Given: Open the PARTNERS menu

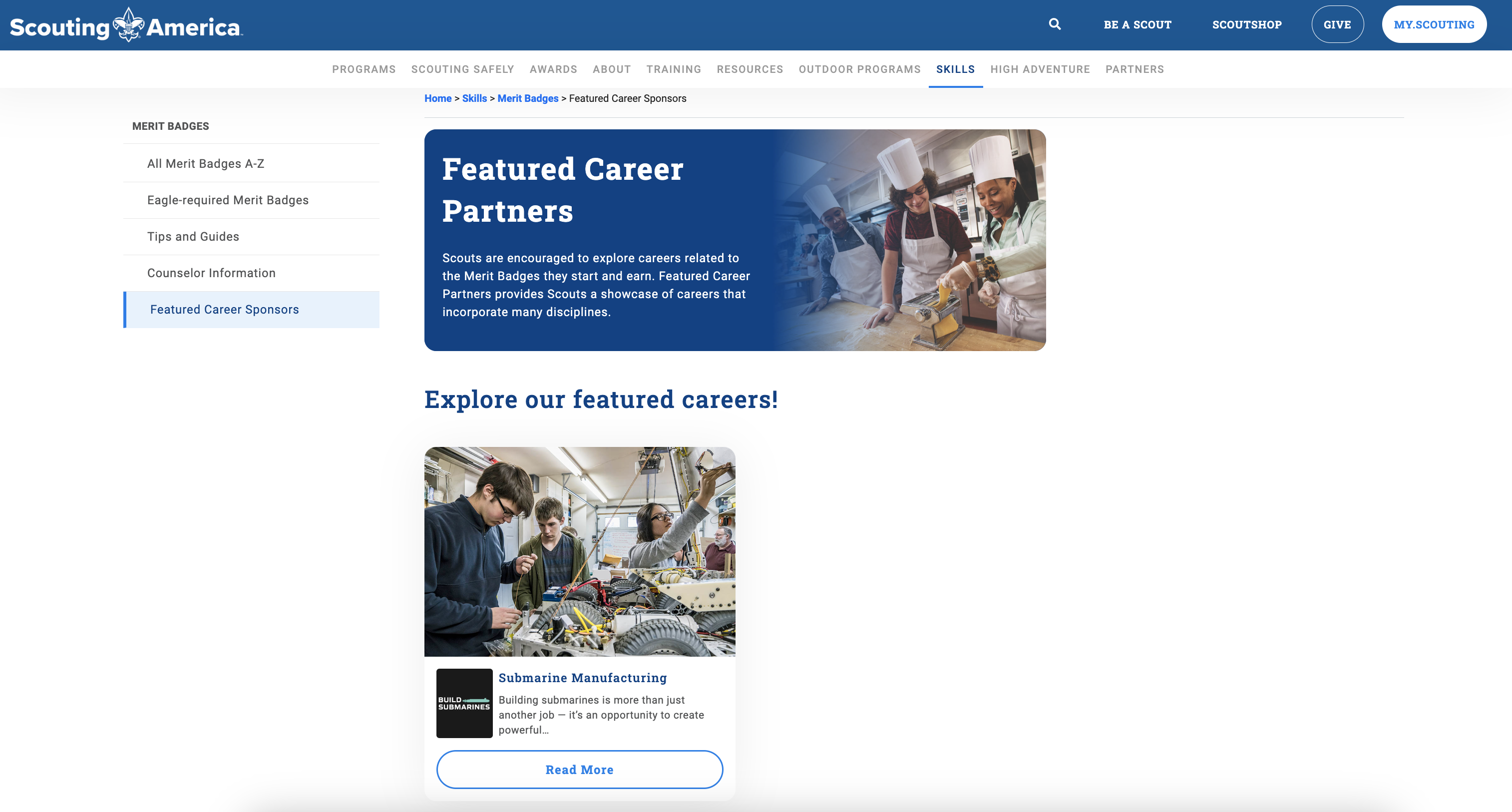Looking at the screenshot, I should click(x=1134, y=69).
